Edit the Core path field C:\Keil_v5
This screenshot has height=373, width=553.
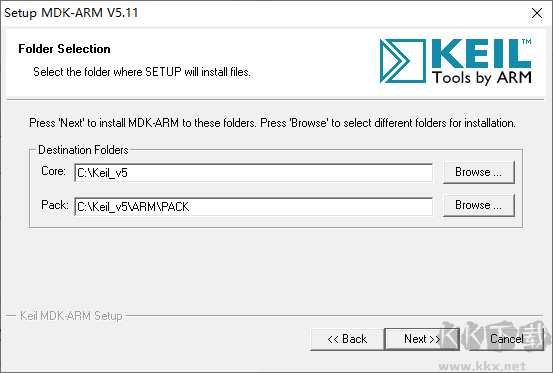pos(254,173)
